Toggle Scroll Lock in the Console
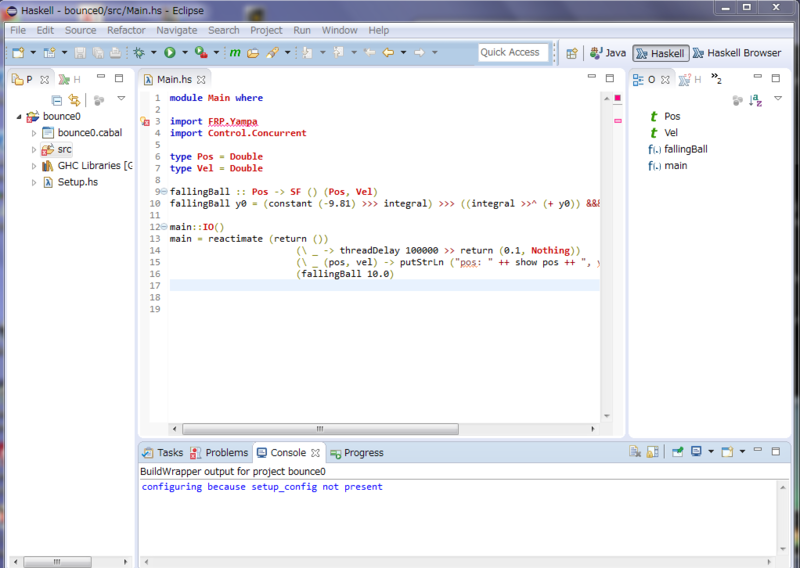Screen dimensions: 800x568 (x=652, y=452)
